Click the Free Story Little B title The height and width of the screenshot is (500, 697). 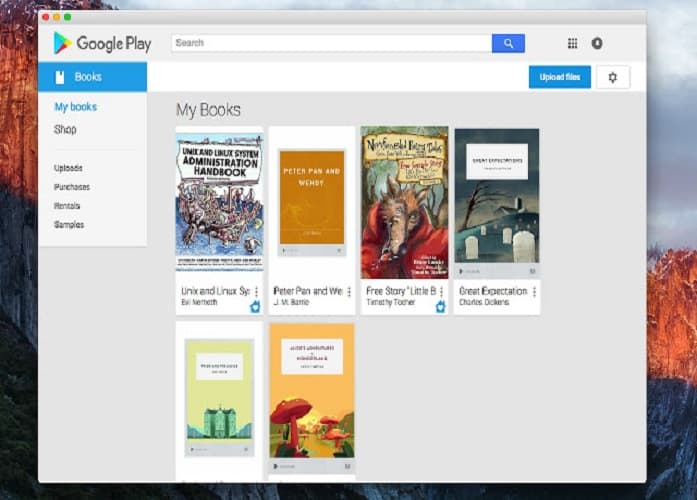pyautogui.click(x=401, y=291)
